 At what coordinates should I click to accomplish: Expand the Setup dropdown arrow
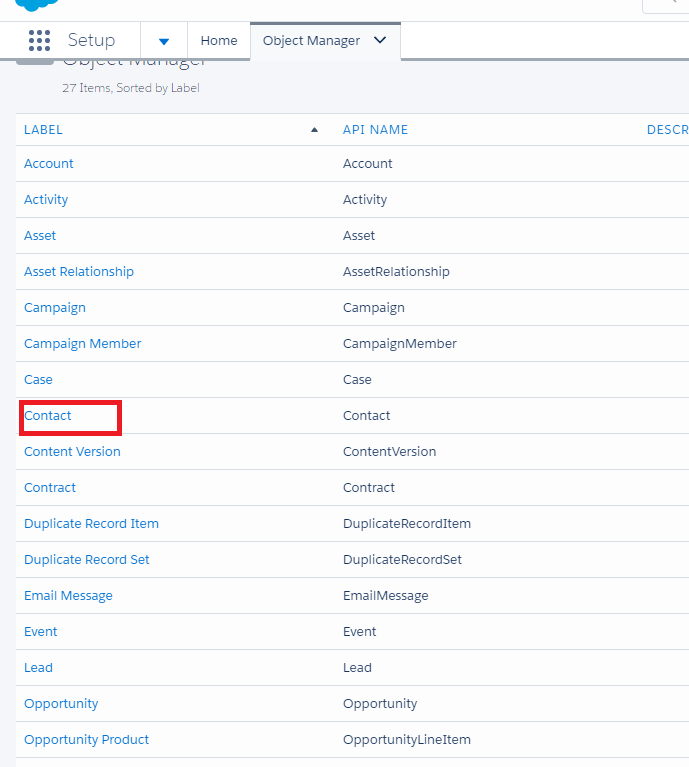coord(164,41)
